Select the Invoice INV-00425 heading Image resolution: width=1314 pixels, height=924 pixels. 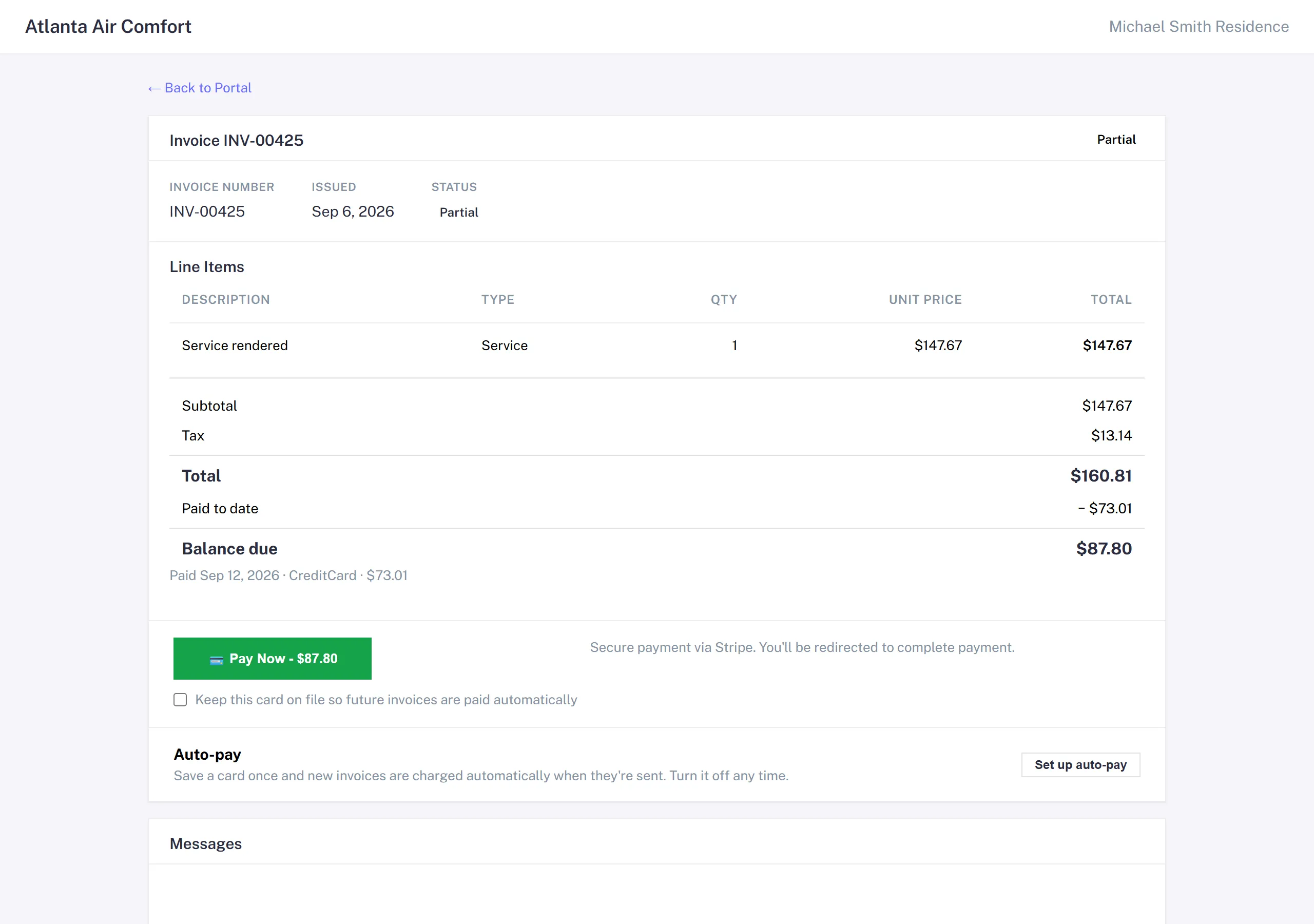236,140
